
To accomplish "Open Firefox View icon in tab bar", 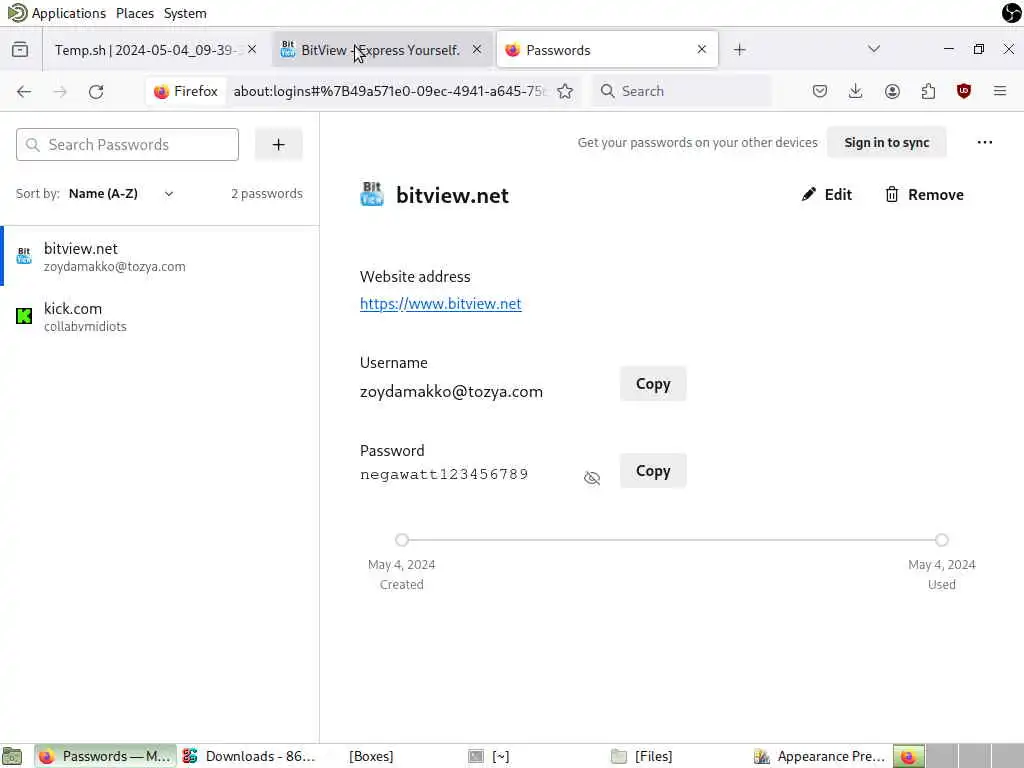I will pyautogui.click(x=20, y=50).
